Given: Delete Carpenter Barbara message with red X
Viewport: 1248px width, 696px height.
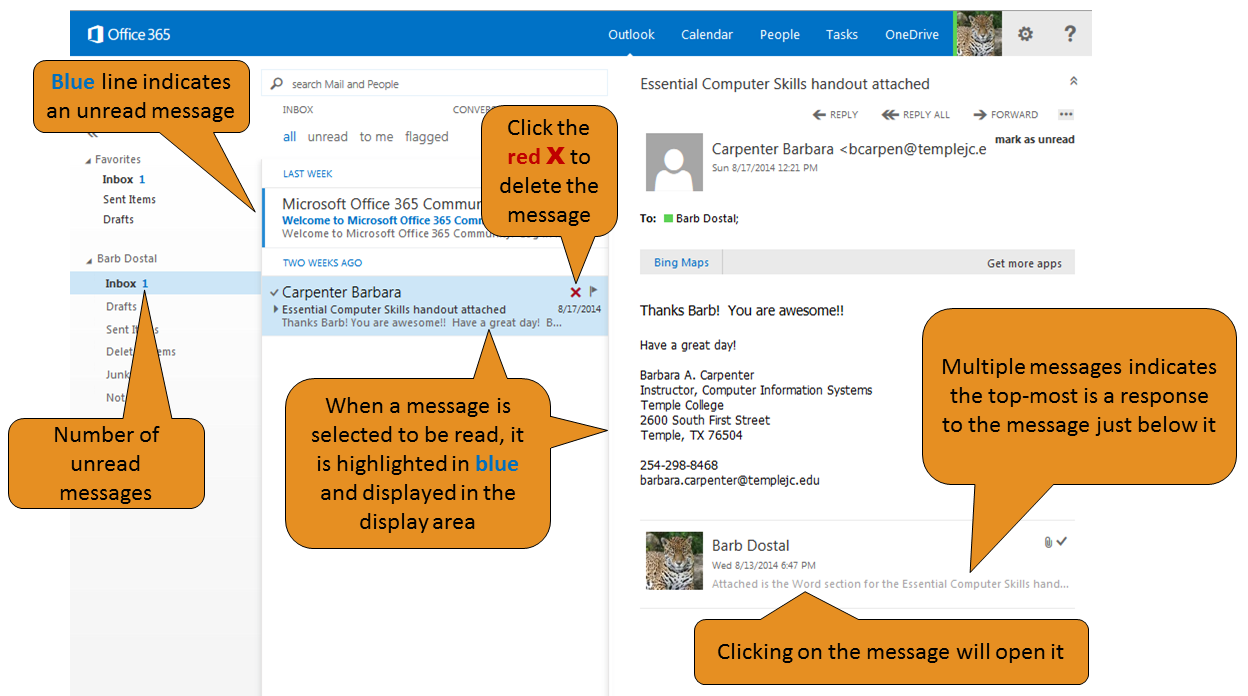Looking at the screenshot, I should pyautogui.click(x=575, y=292).
